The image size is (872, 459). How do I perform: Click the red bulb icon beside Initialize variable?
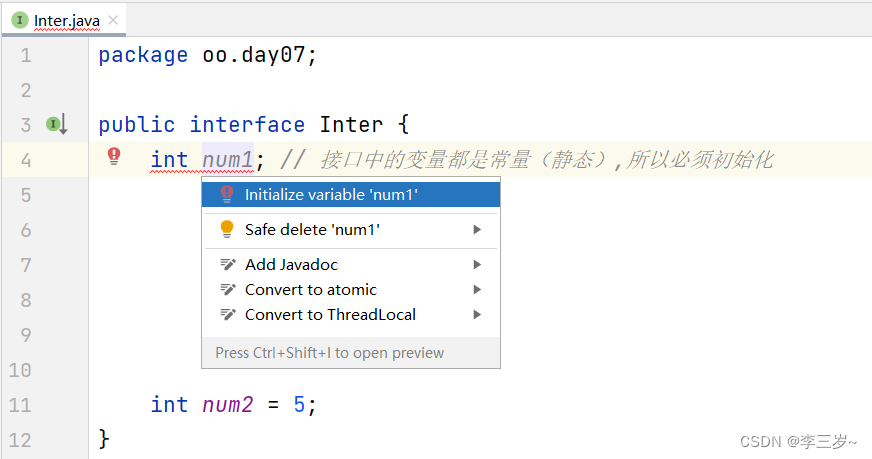click(x=227, y=195)
